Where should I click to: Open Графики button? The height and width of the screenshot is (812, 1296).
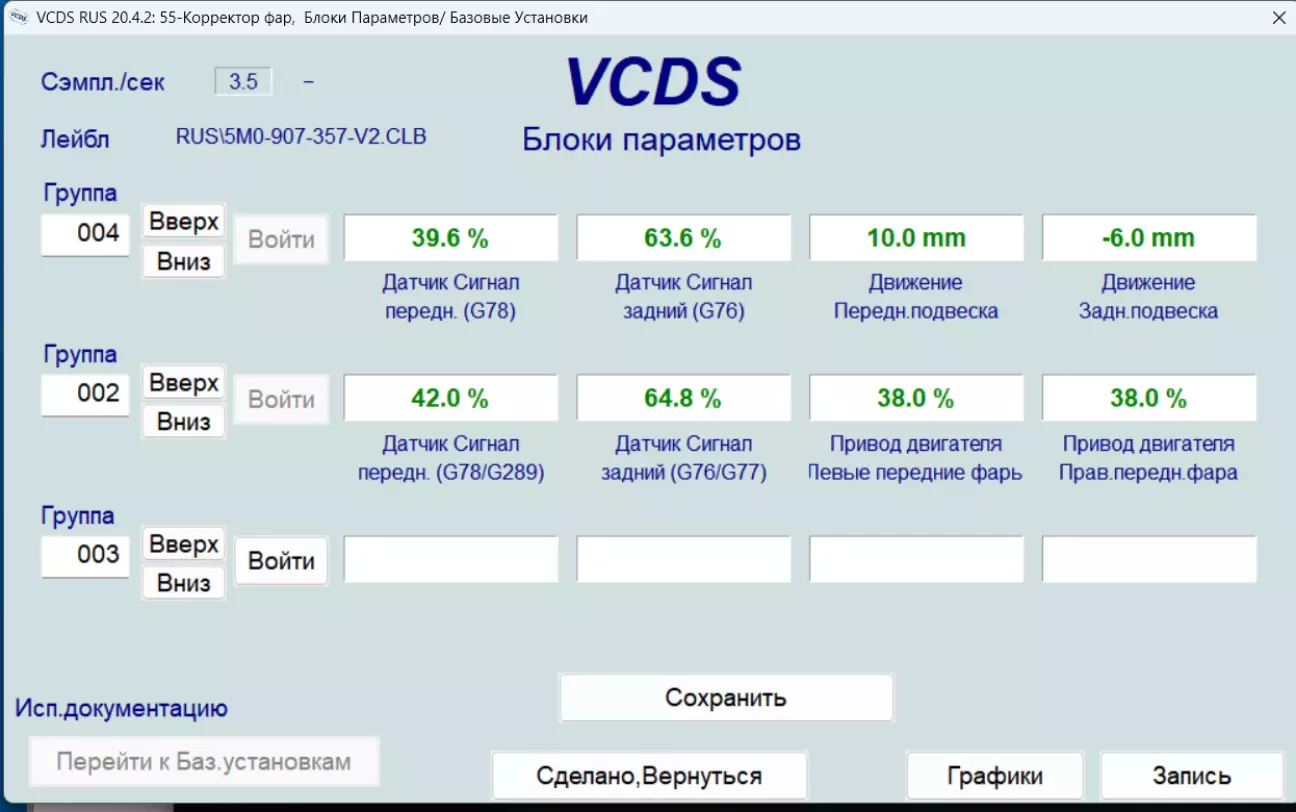click(994, 775)
